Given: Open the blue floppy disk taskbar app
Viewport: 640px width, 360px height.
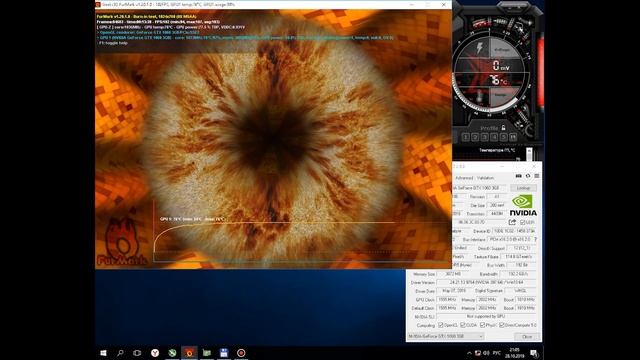Looking at the screenshot, I should (224, 353).
